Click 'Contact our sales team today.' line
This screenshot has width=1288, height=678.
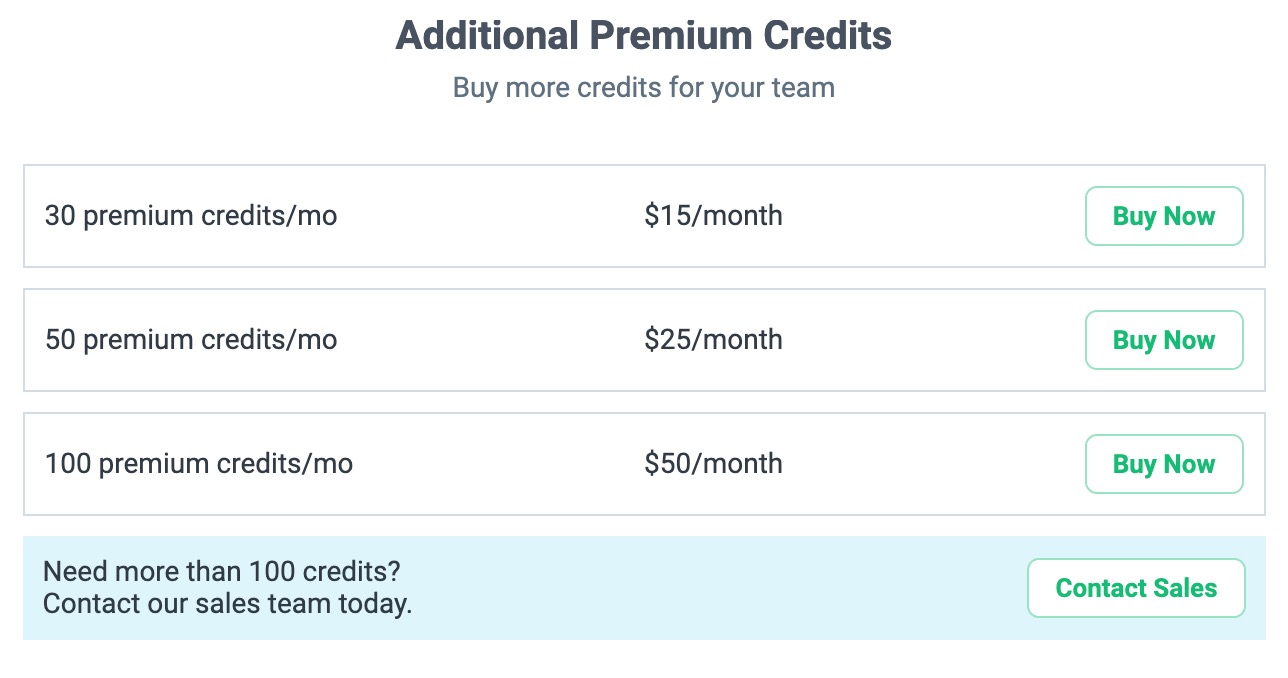pos(227,604)
